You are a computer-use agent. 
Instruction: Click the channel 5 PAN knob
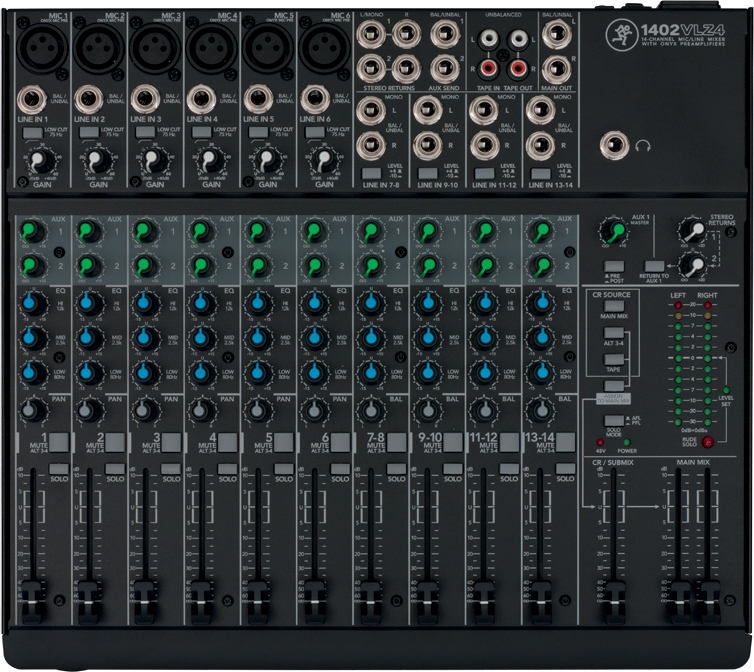(258, 409)
